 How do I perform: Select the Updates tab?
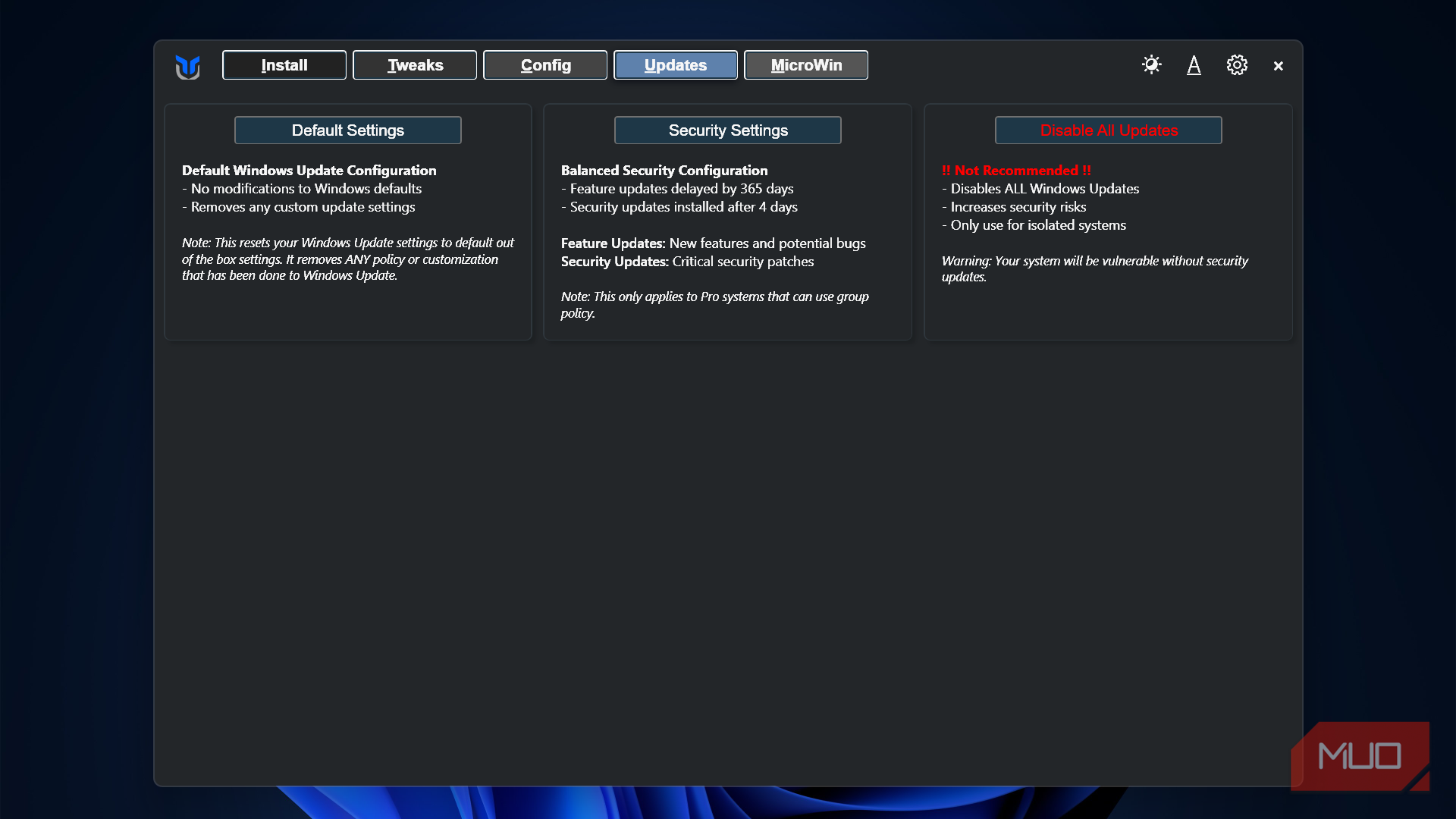[676, 65]
